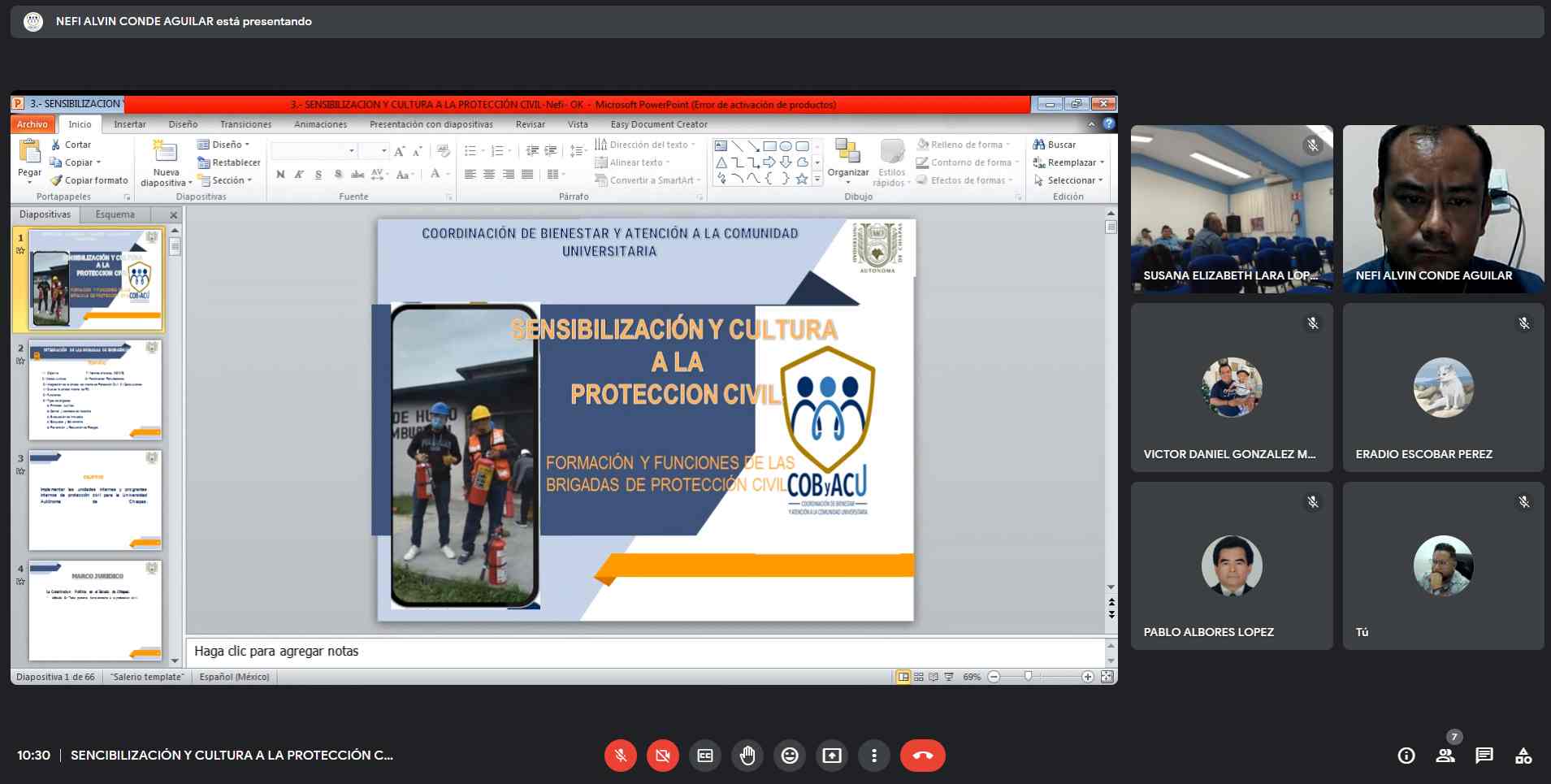Open meeting details info icon
1551x784 pixels.
coord(1406,756)
